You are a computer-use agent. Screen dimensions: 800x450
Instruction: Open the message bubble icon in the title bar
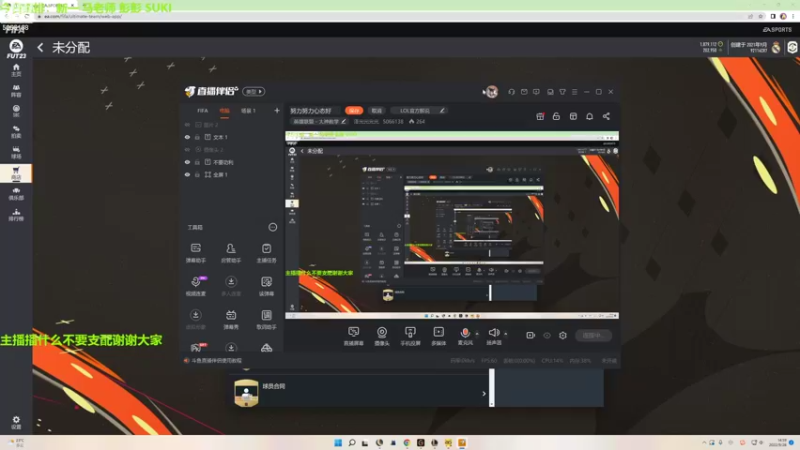click(x=536, y=92)
